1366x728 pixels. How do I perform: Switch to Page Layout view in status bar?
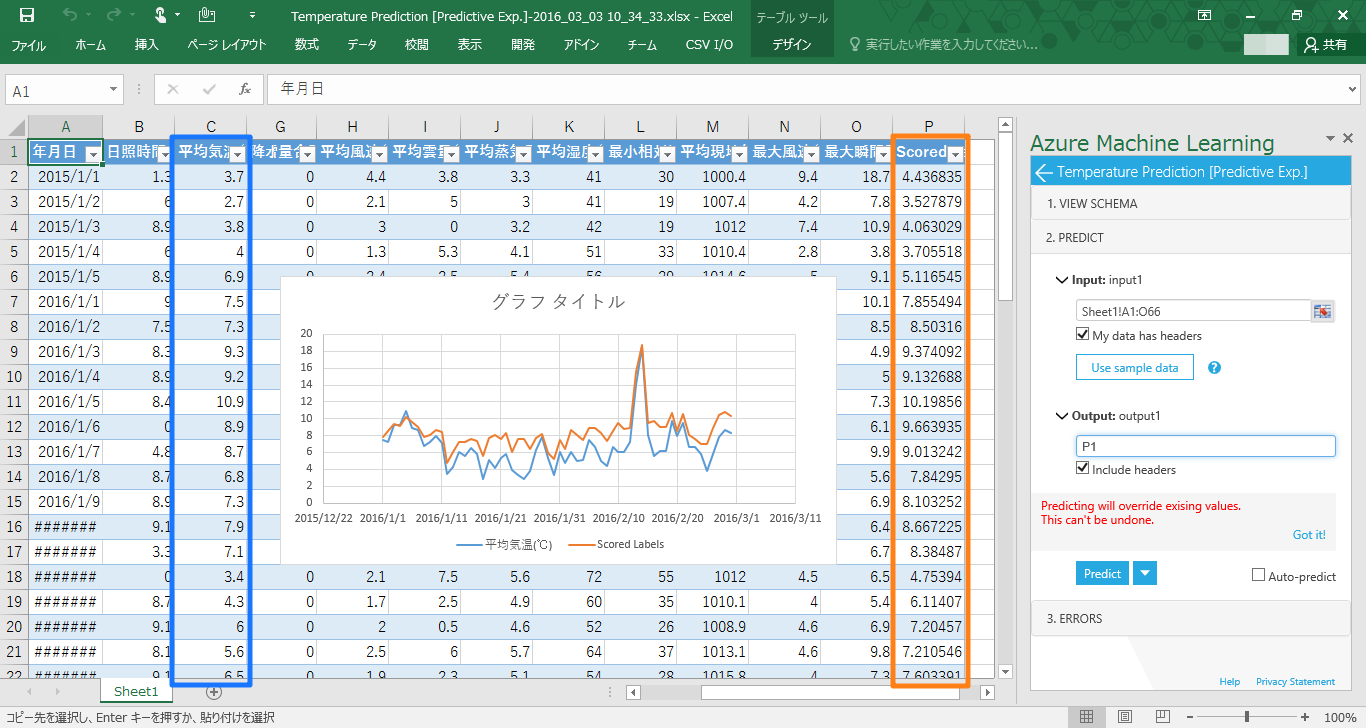tap(1125, 717)
